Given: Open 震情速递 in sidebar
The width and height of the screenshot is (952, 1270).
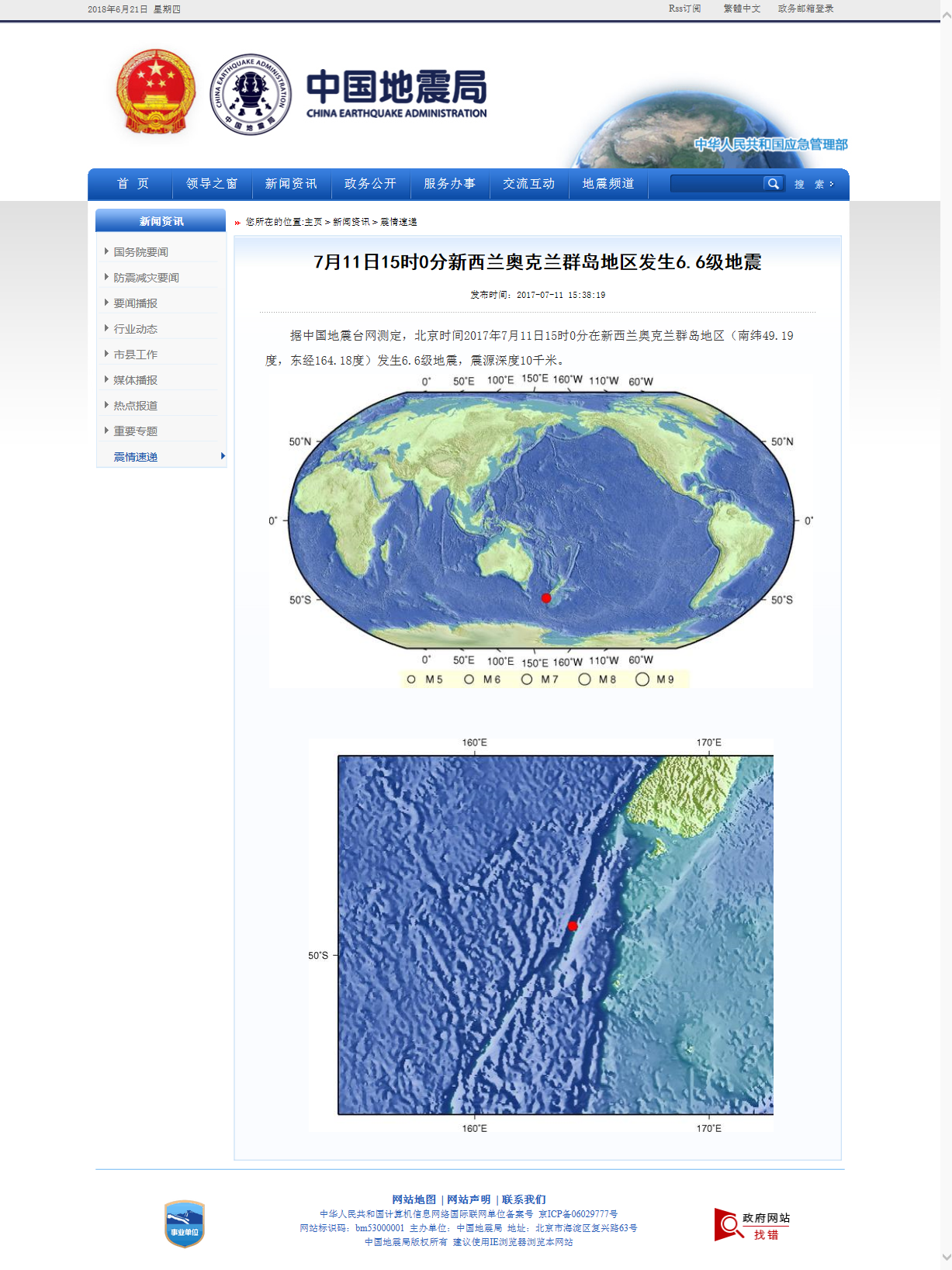Looking at the screenshot, I should pos(135,457).
